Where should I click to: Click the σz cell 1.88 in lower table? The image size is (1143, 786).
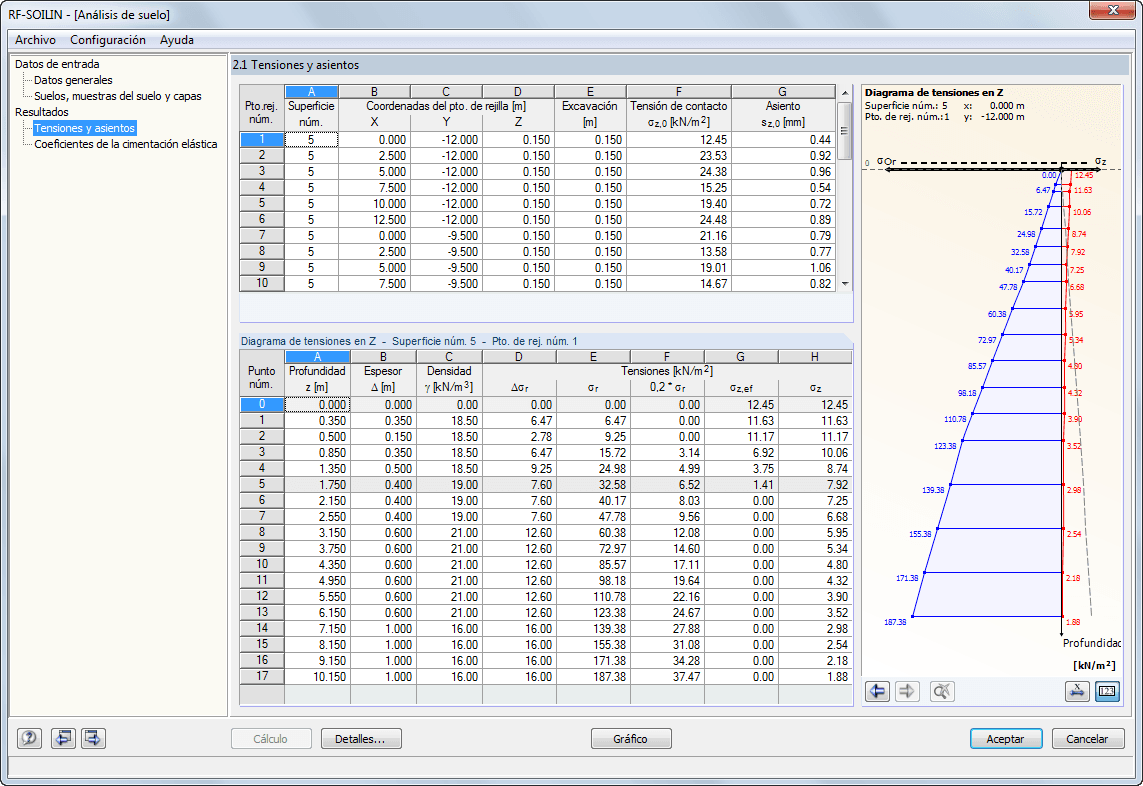coord(815,677)
